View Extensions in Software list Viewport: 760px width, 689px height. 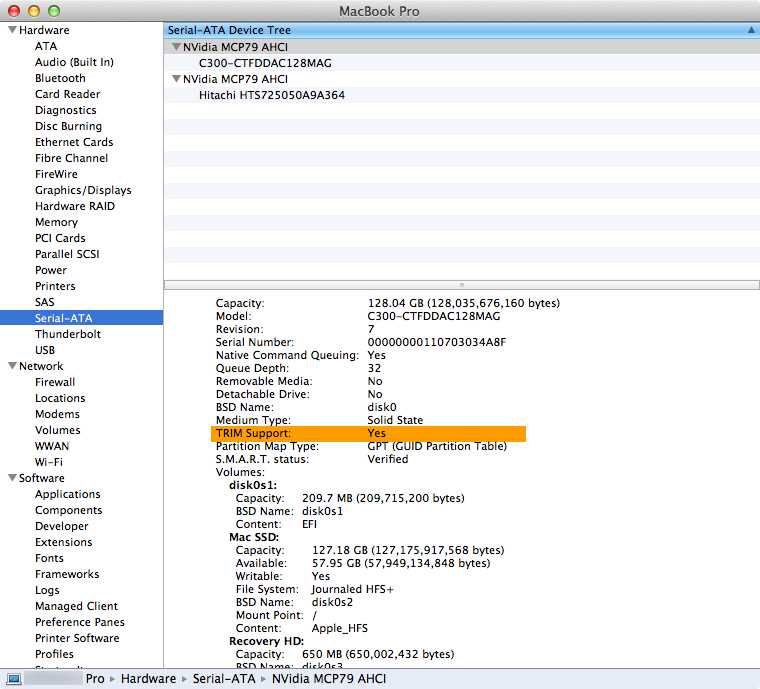pyautogui.click(x=63, y=542)
